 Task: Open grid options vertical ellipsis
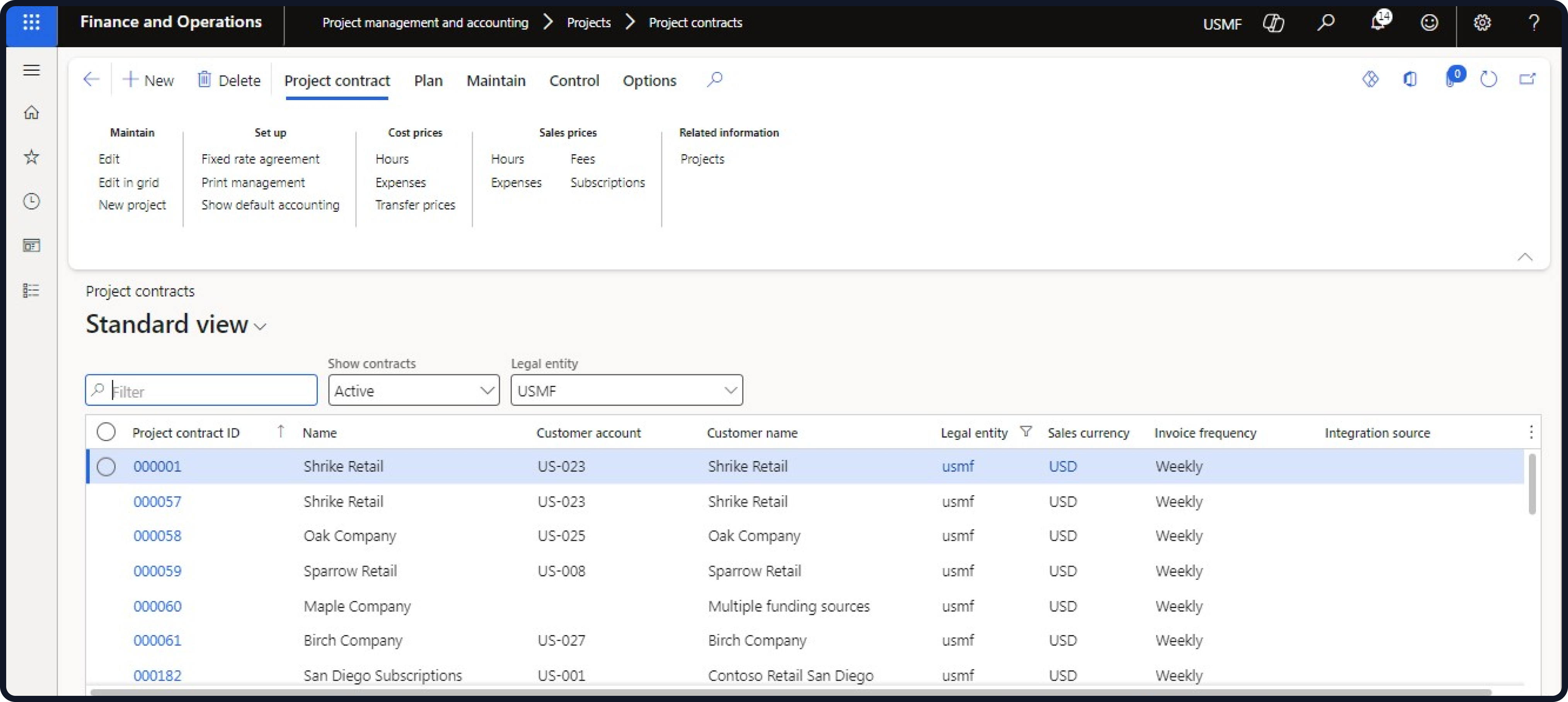click(1531, 432)
